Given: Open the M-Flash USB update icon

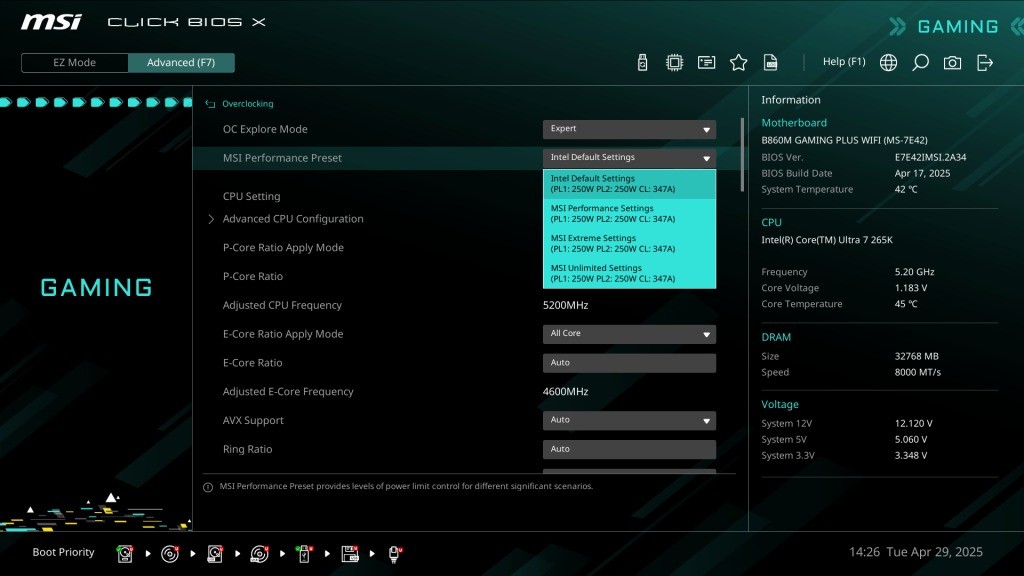Looking at the screenshot, I should click(642, 63).
